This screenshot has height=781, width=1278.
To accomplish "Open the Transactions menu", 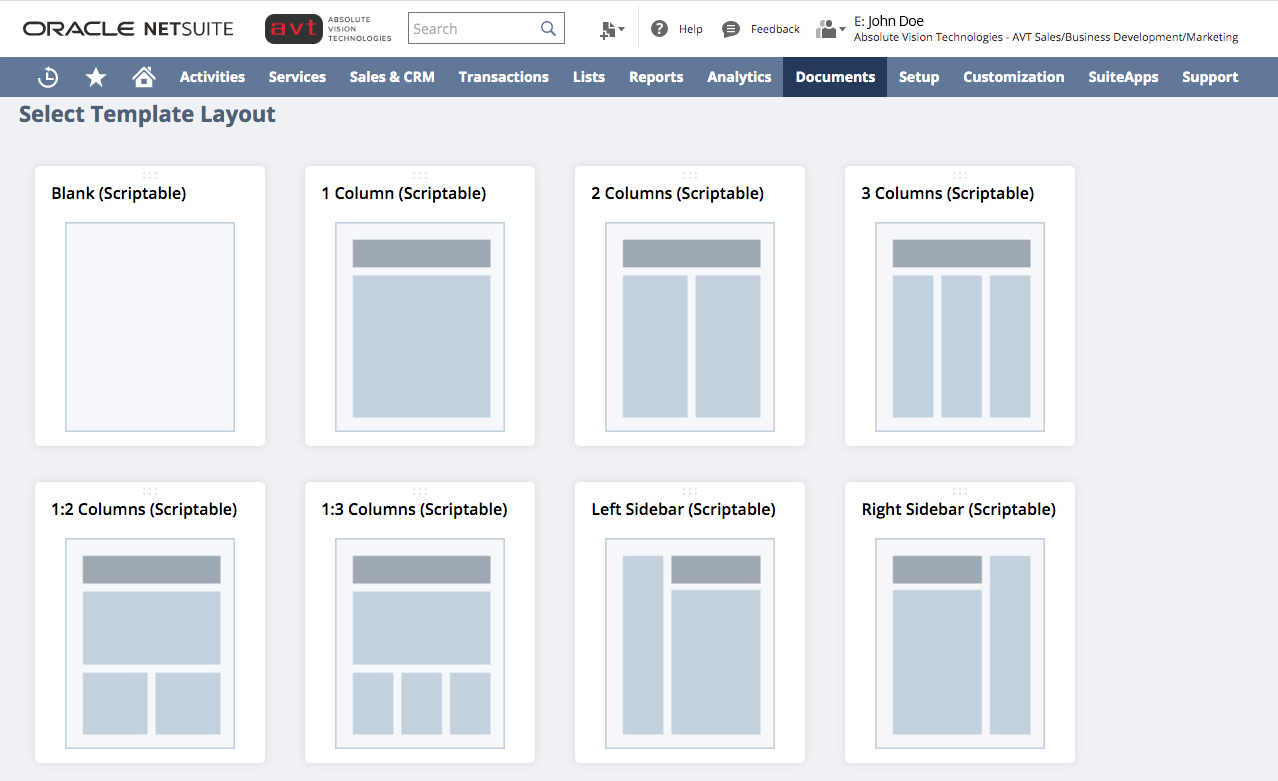I will [503, 77].
